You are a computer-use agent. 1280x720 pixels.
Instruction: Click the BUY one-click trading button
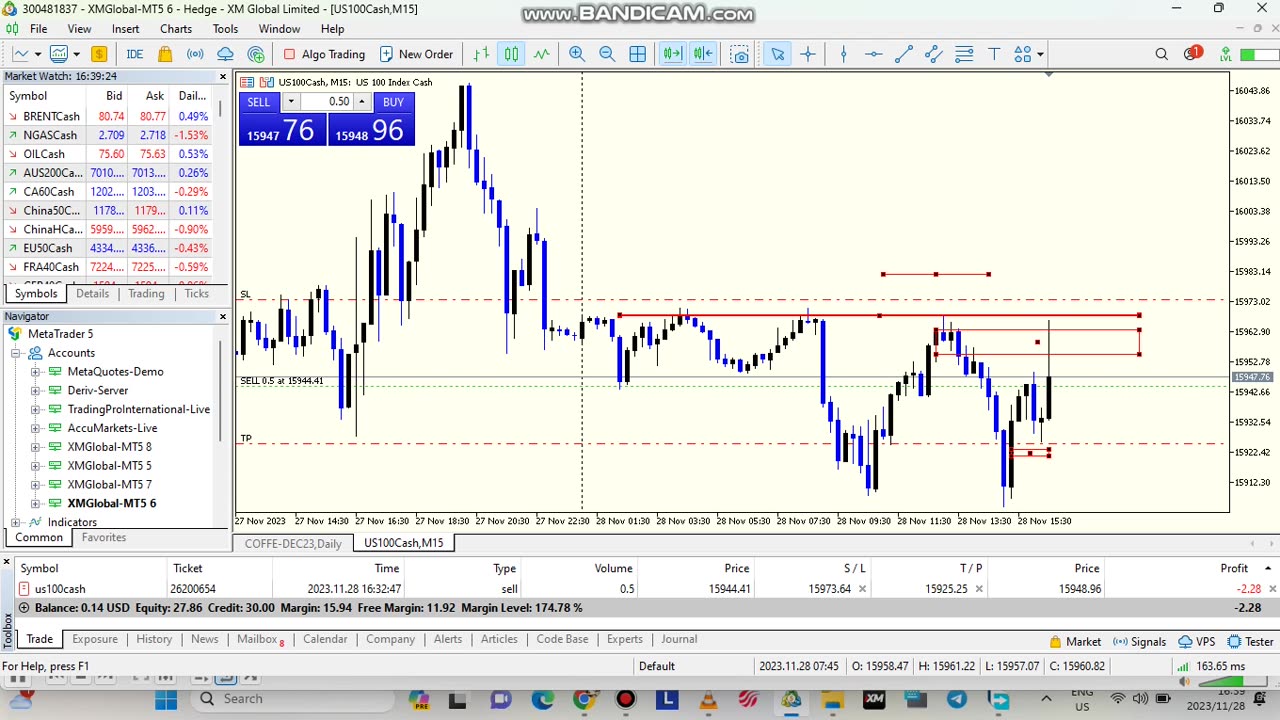point(393,102)
